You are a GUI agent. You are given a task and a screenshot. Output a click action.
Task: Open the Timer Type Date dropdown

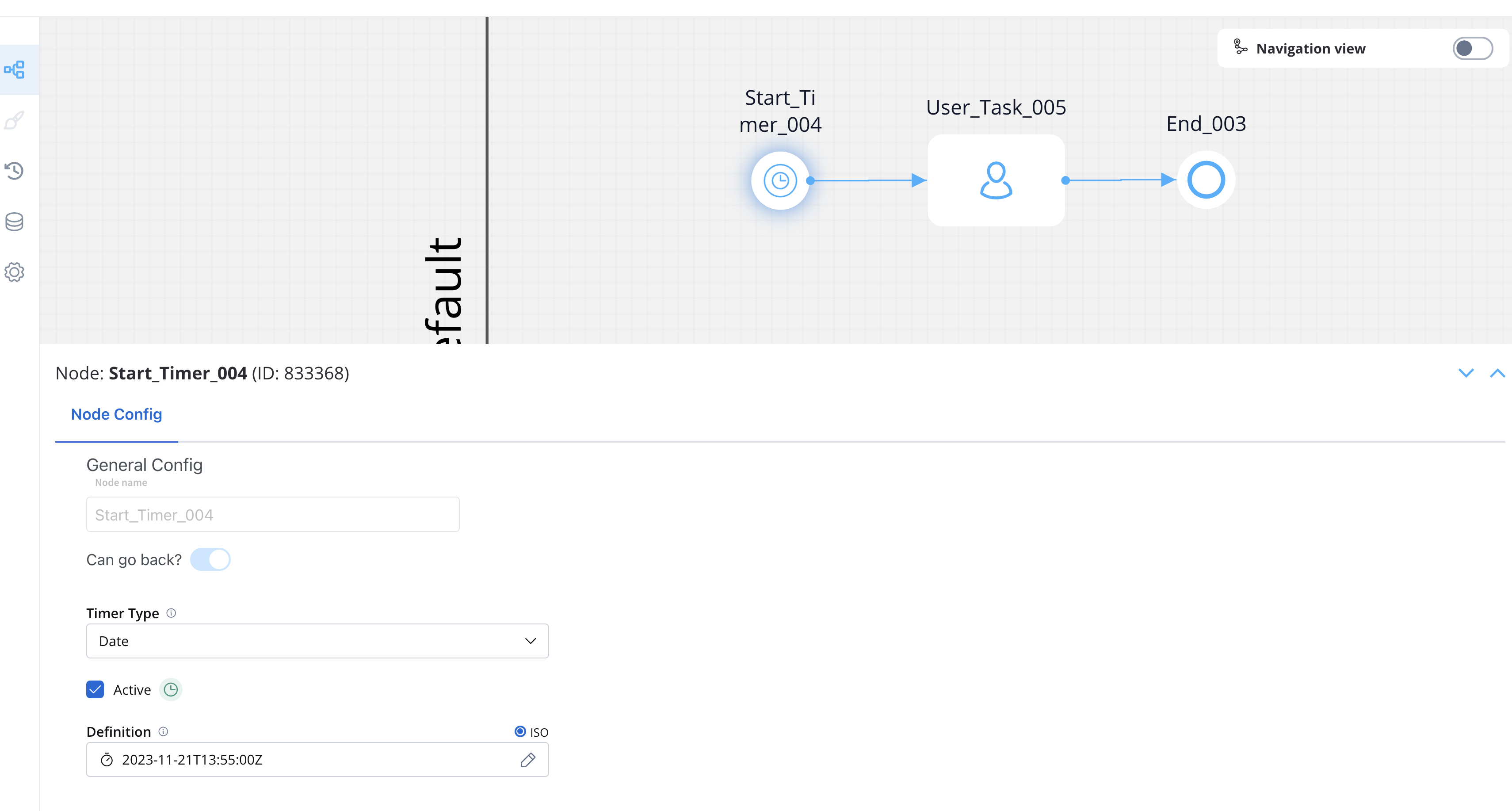(317, 641)
